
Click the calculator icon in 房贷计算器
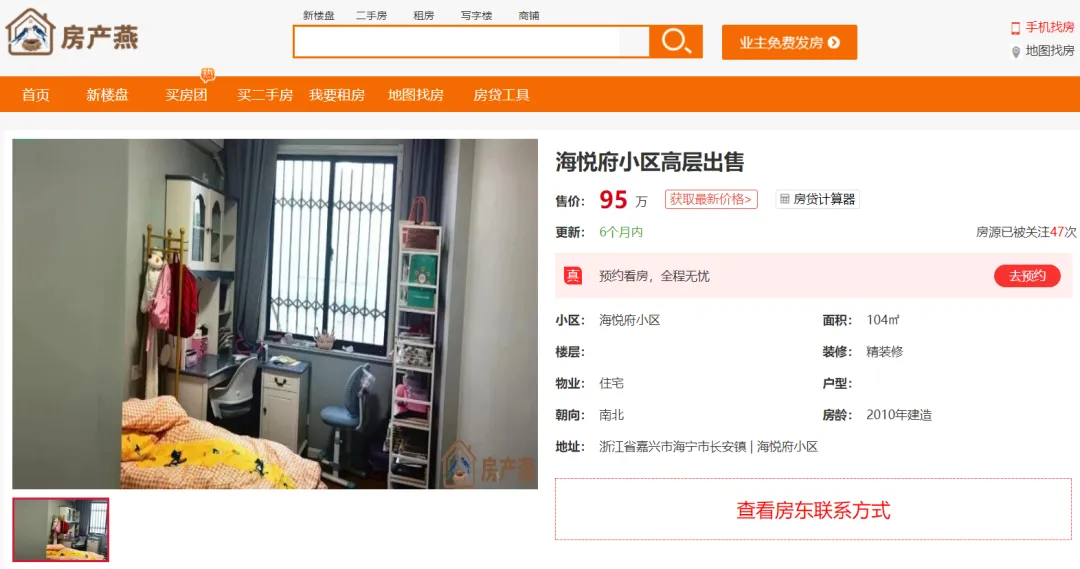[x=784, y=199]
